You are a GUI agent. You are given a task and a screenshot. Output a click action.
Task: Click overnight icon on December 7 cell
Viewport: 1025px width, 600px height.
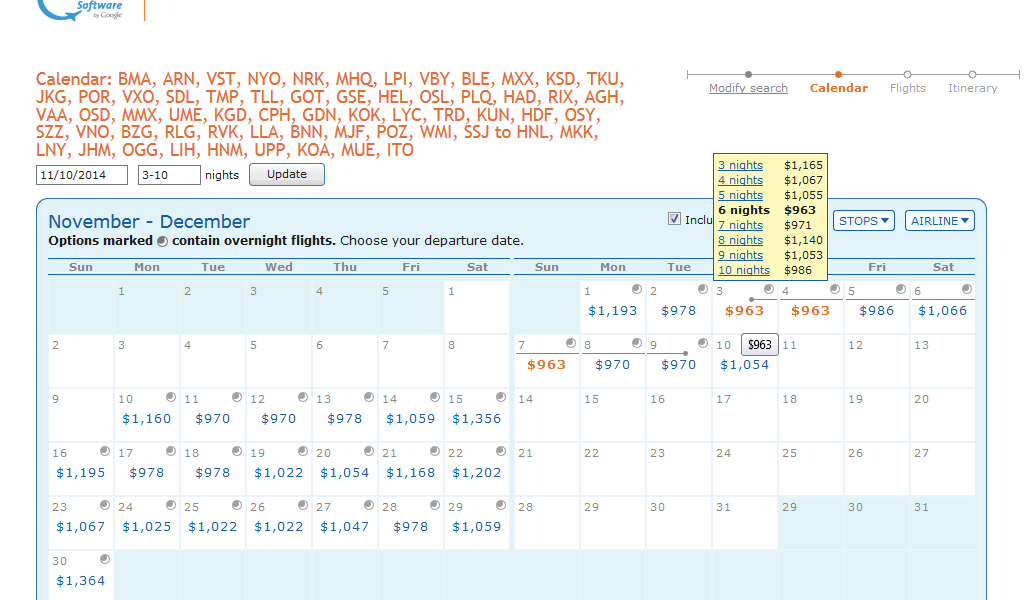571,343
